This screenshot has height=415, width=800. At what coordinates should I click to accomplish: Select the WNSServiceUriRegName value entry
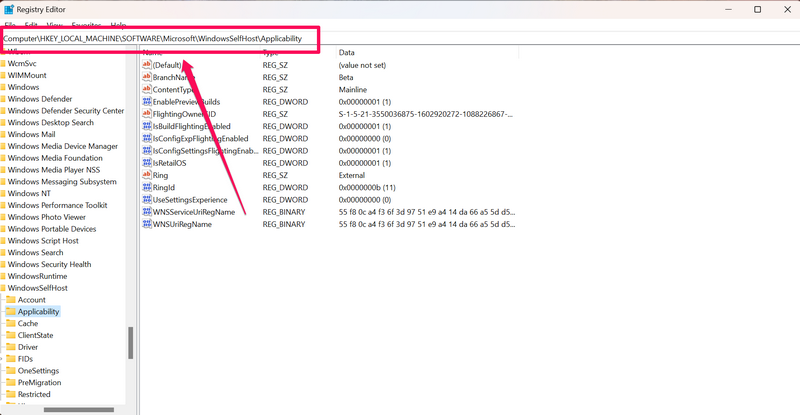pyautogui.click(x=193, y=212)
